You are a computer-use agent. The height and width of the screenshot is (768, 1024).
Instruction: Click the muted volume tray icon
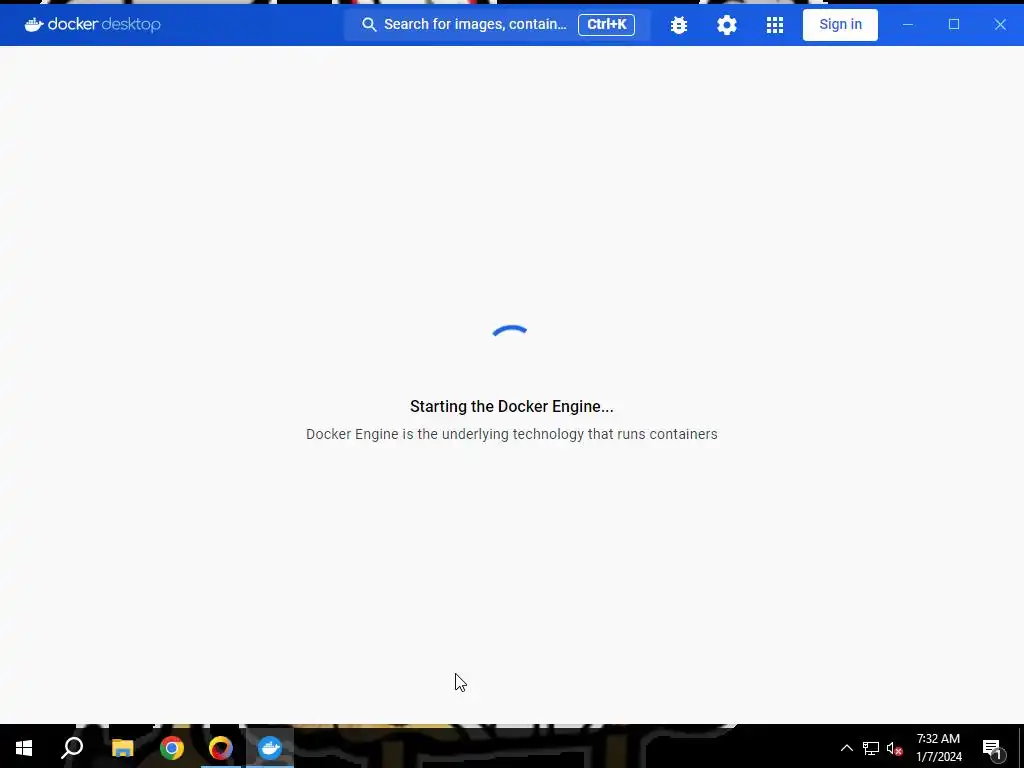pos(894,748)
